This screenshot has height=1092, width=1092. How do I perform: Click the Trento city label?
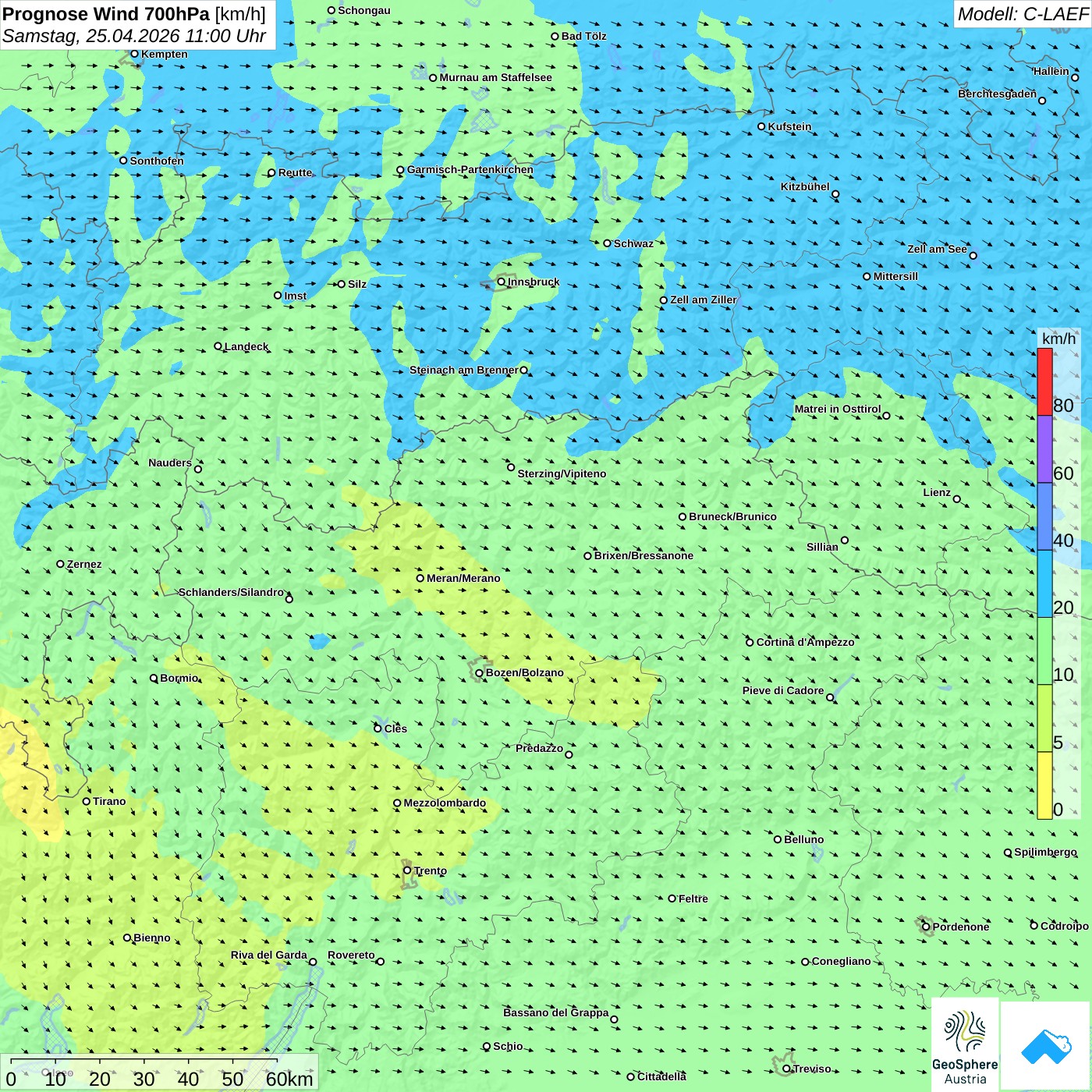coord(431,870)
